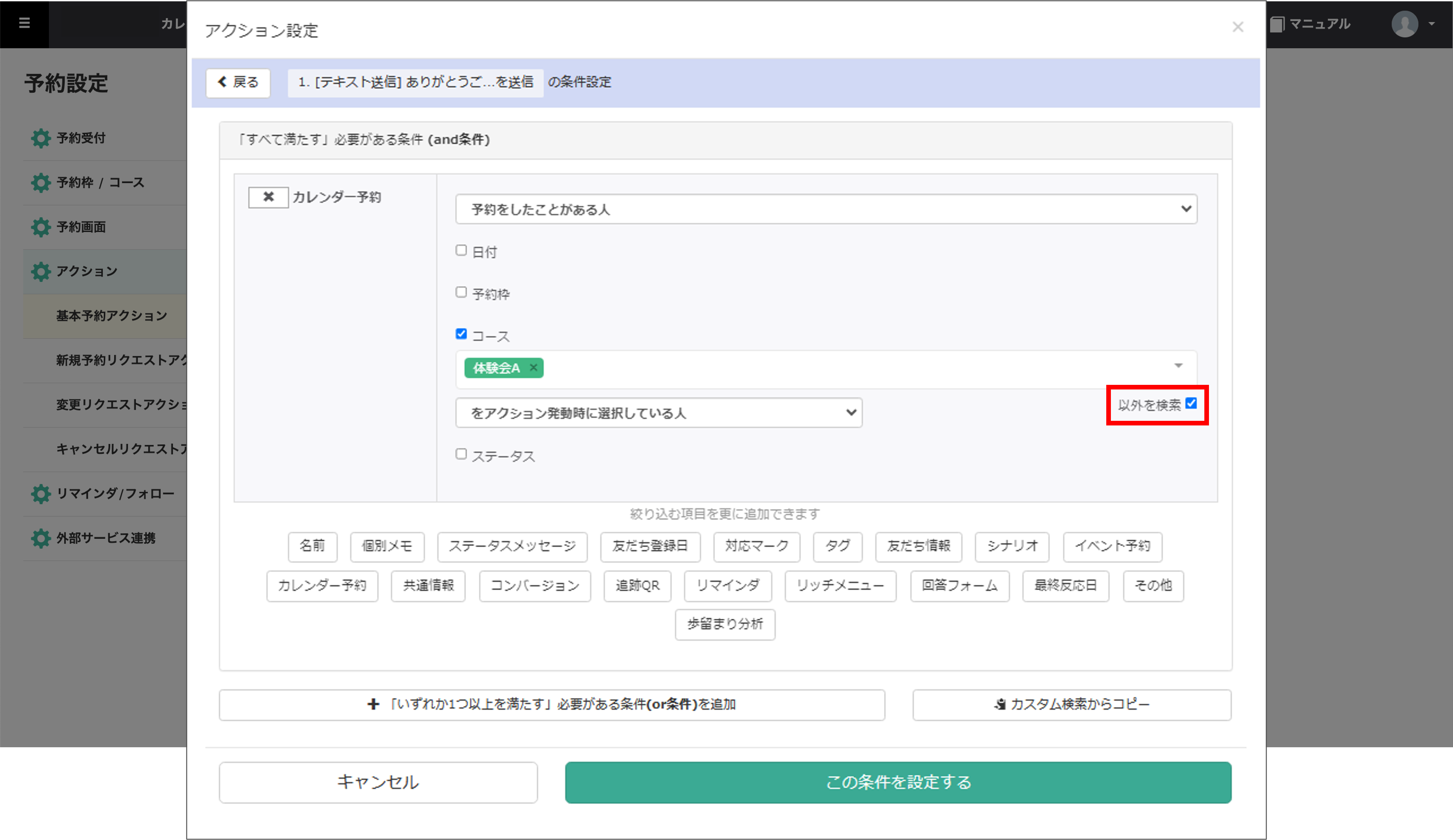Add the 追跡QR filter
Screen dimensions: 1453x840
tap(637, 586)
